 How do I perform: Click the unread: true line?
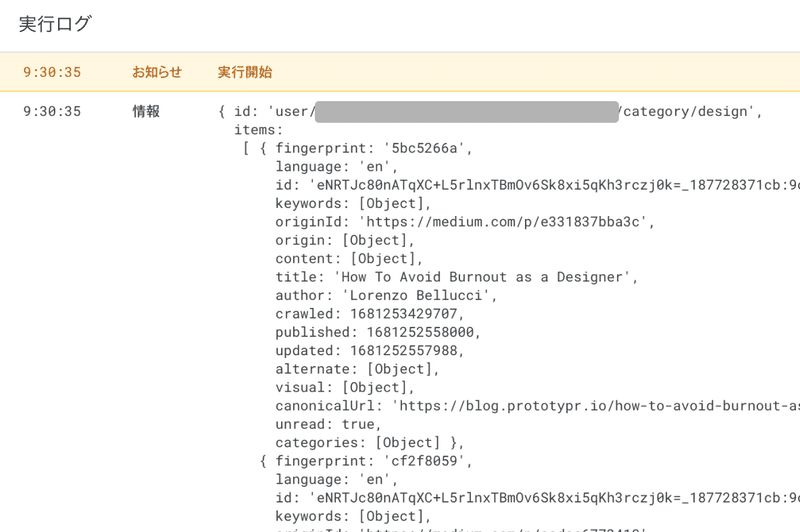click(329, 424)
